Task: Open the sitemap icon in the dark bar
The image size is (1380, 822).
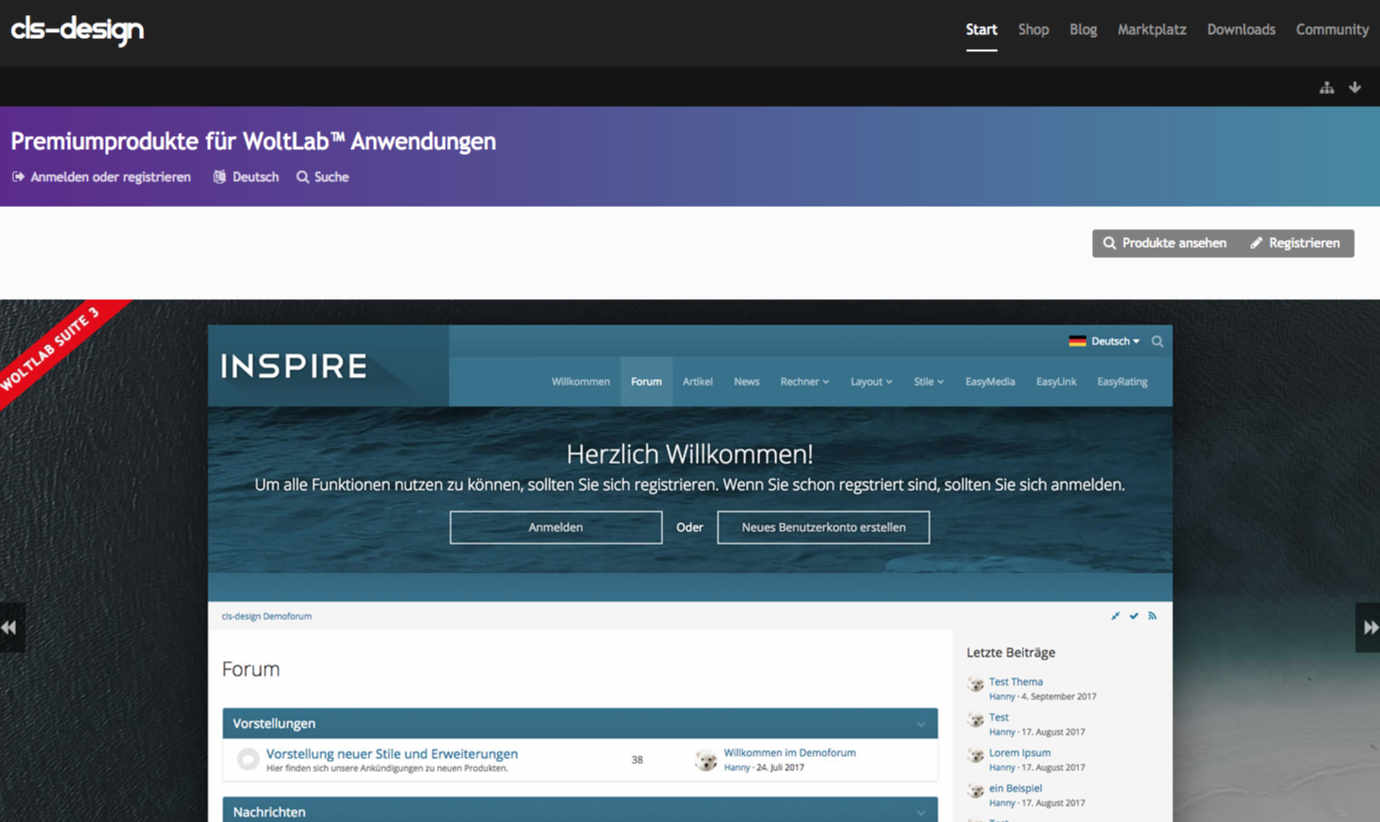Action: pos(1326,87)
